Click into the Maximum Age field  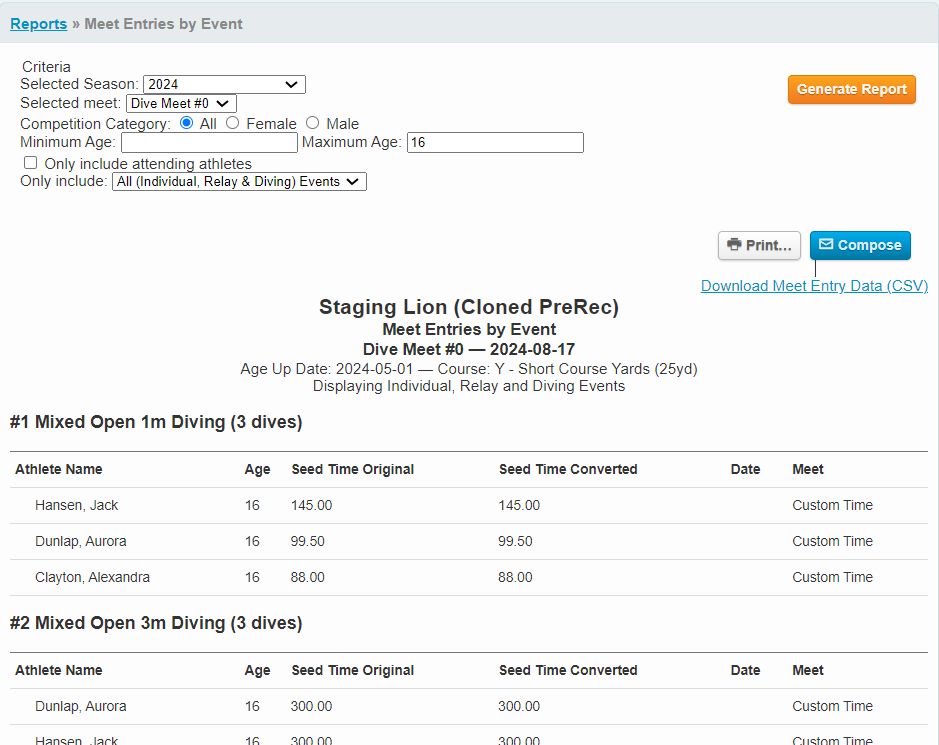[494, 143]
